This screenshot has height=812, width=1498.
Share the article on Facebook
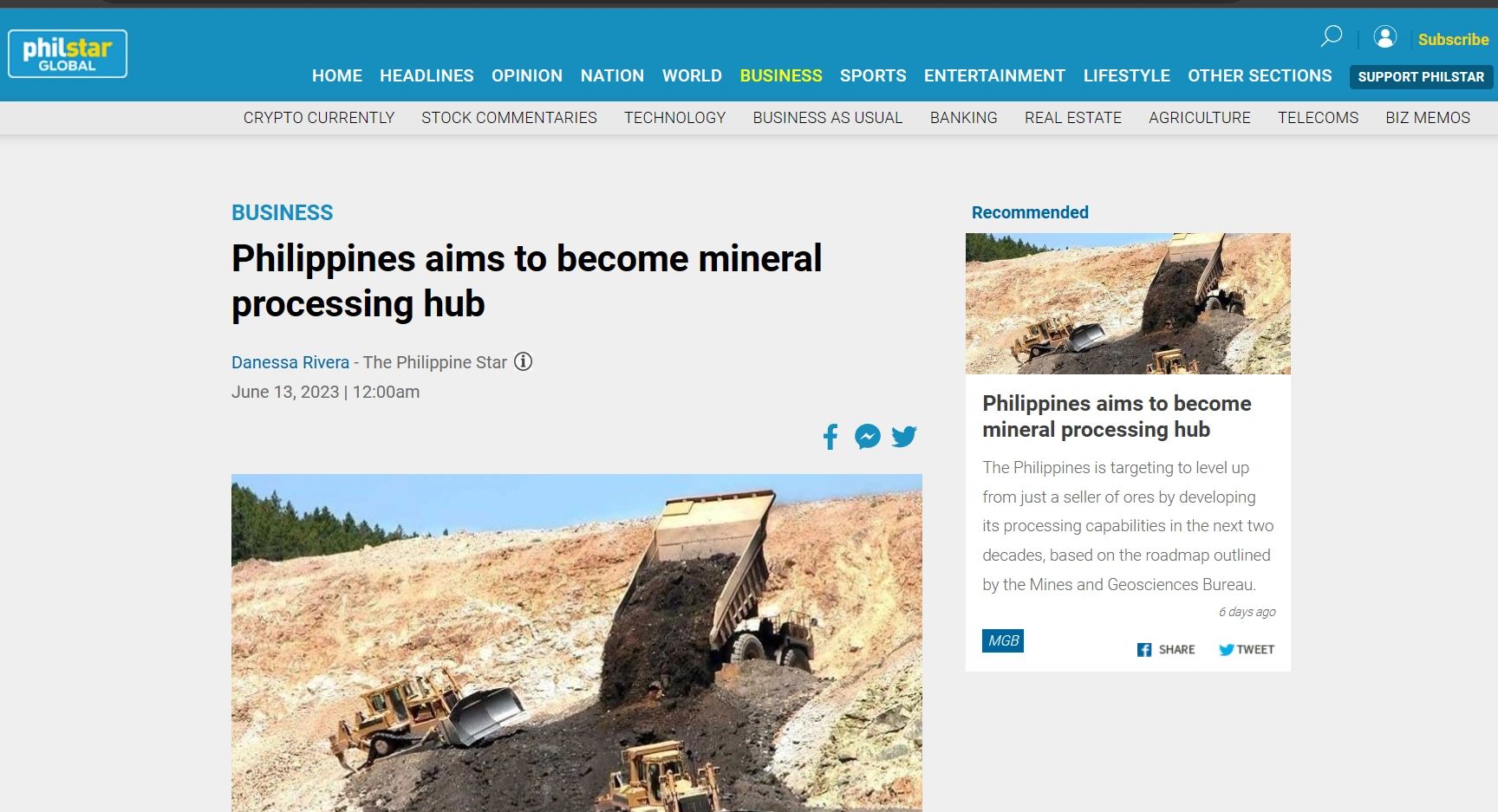tap(830, 437)
